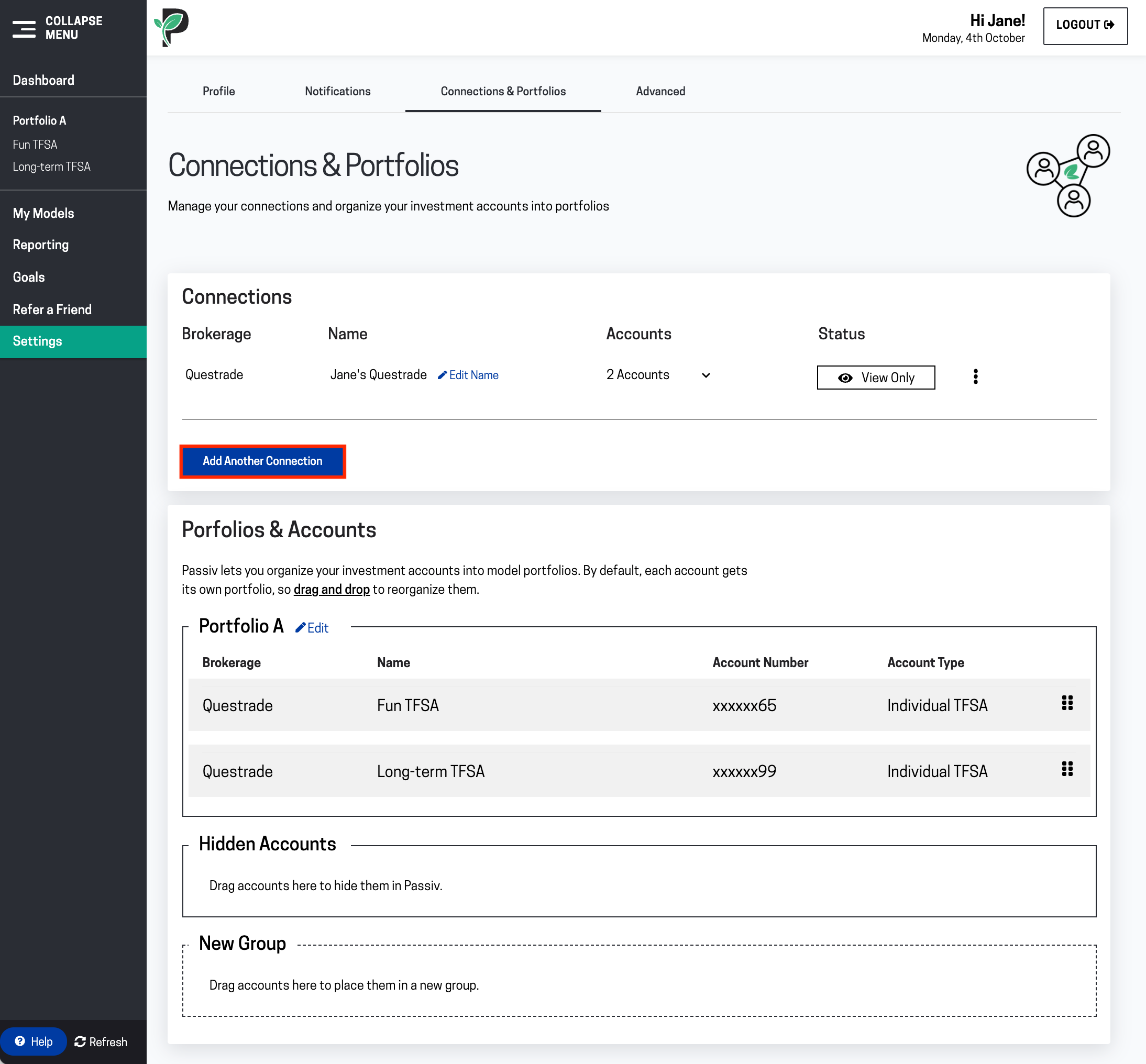
Task: Go to My Models in sidebar
Action: [x=43, y=213]
